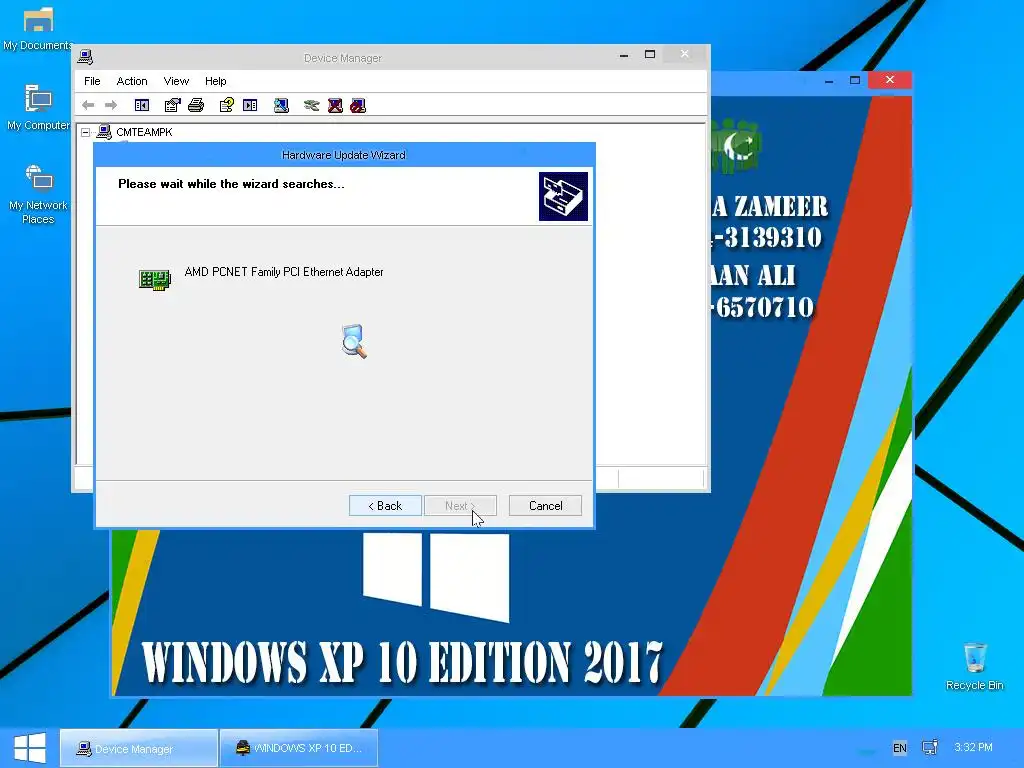Image resolution: width=1024 pixels, height=768 pixels.
Task: Switch to Device Manager taskbar button
Action: click(x=139, y=748)
